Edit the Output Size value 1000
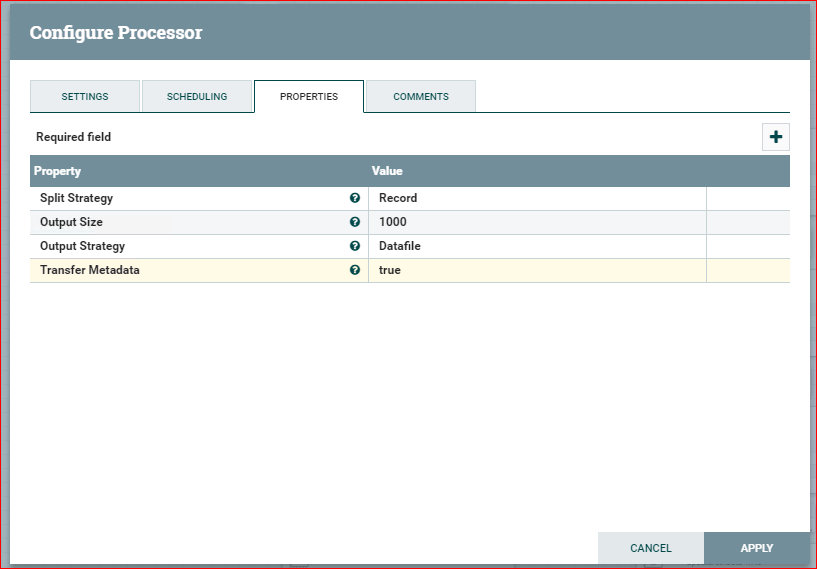Viewport: 817px width, 569px height. pos(393,222)
